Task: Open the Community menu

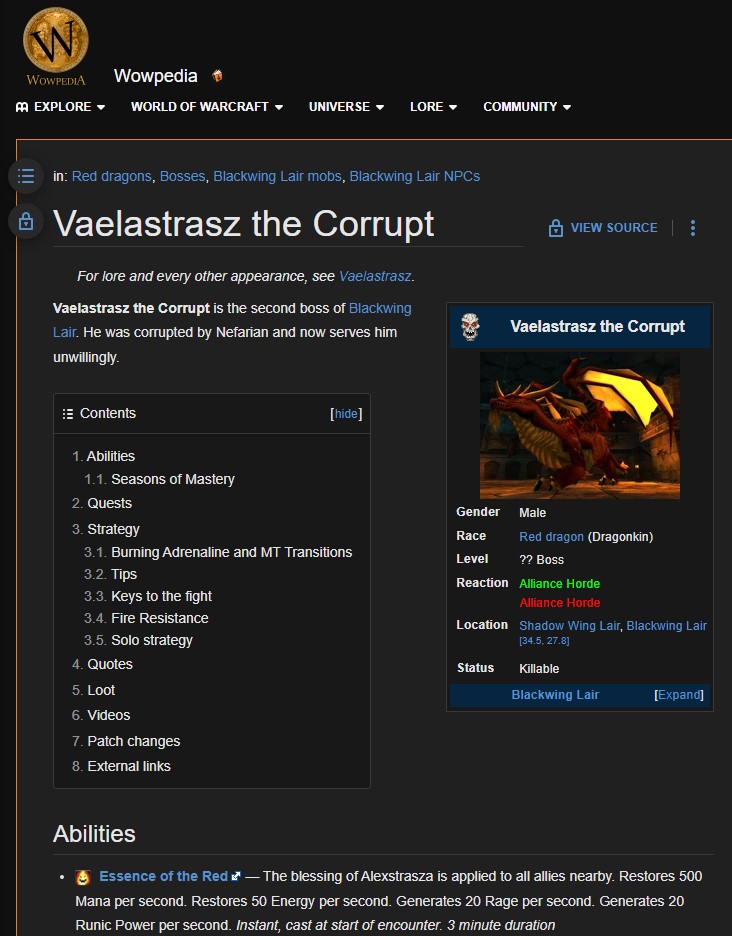Action: [527, 107]
